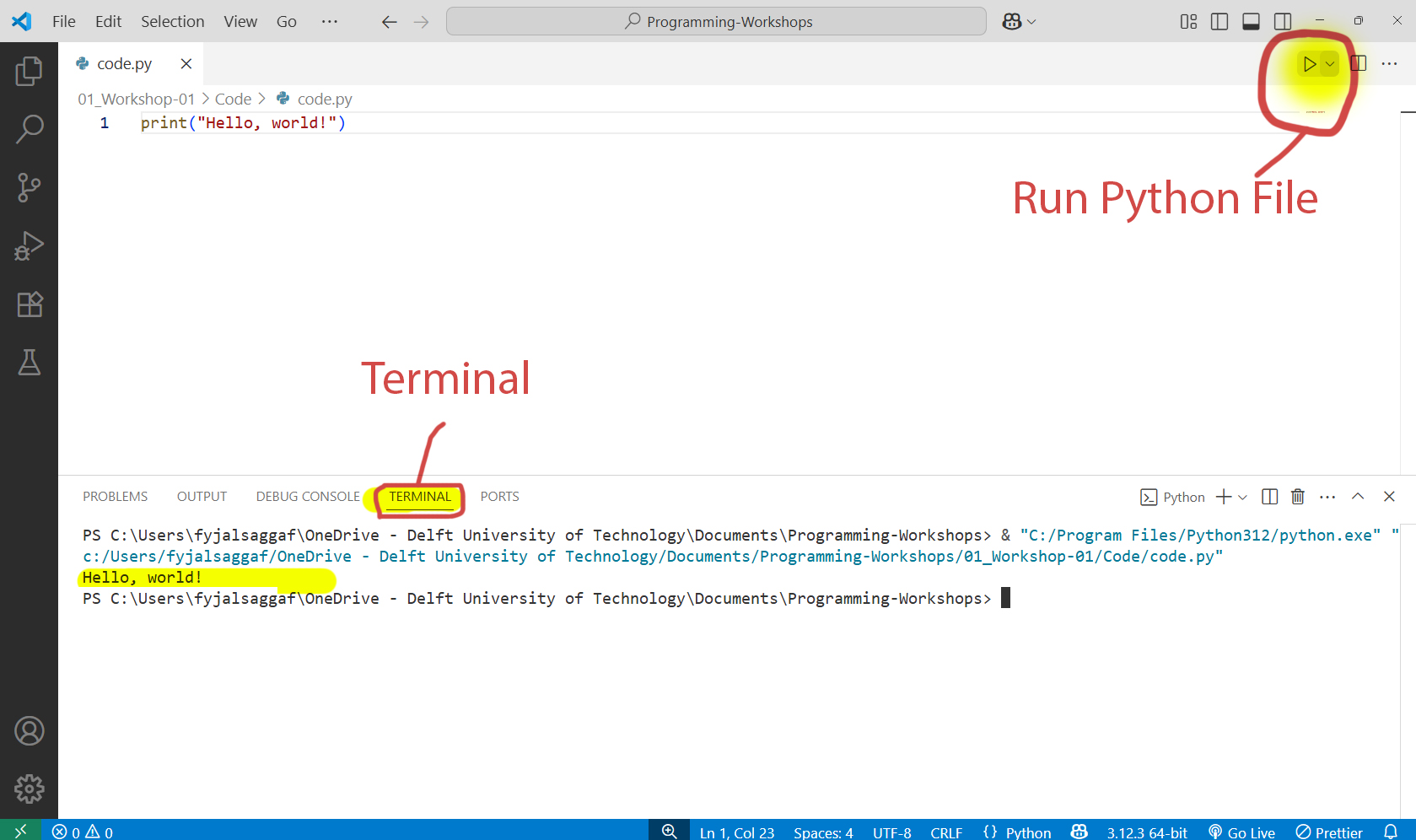Open the Explorer view in activity bar
Viewport: 1416px width, 840px height.
coord(29,72)
